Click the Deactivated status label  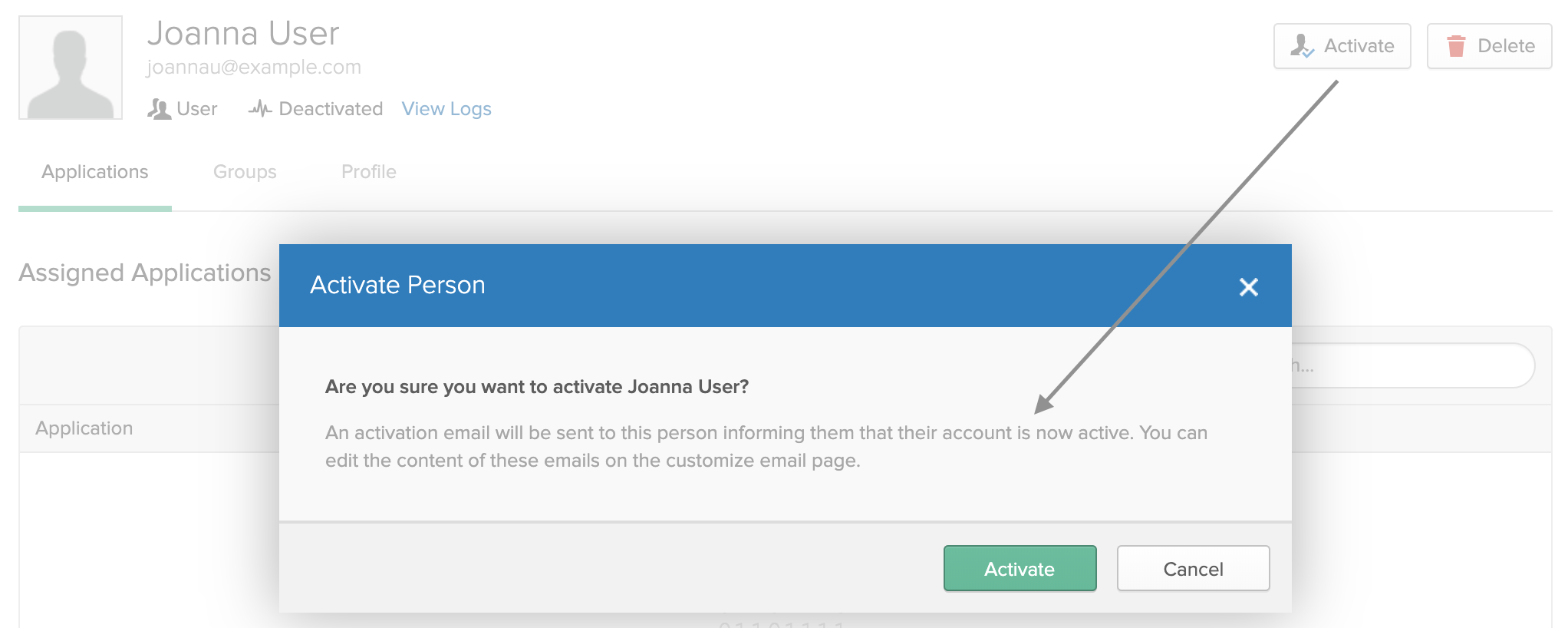click(x=331, y=109)
